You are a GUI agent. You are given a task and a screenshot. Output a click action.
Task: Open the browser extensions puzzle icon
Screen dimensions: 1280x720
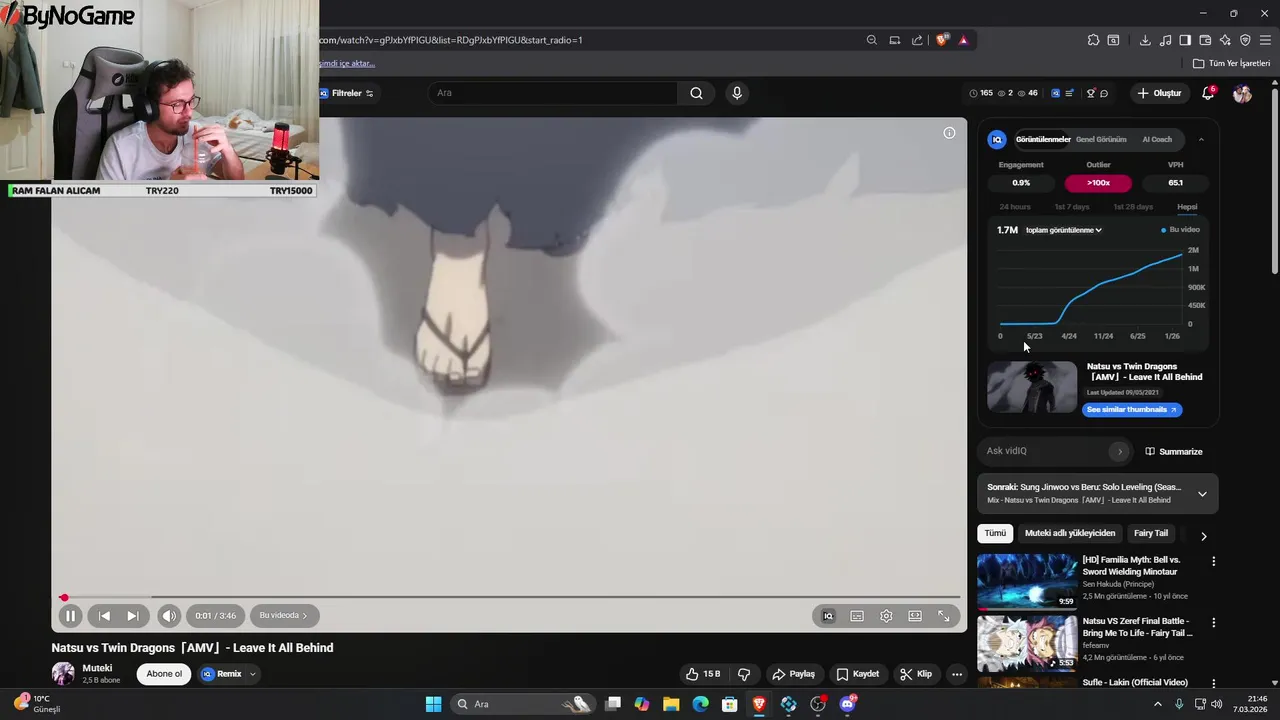click(x=1093, y=40)
